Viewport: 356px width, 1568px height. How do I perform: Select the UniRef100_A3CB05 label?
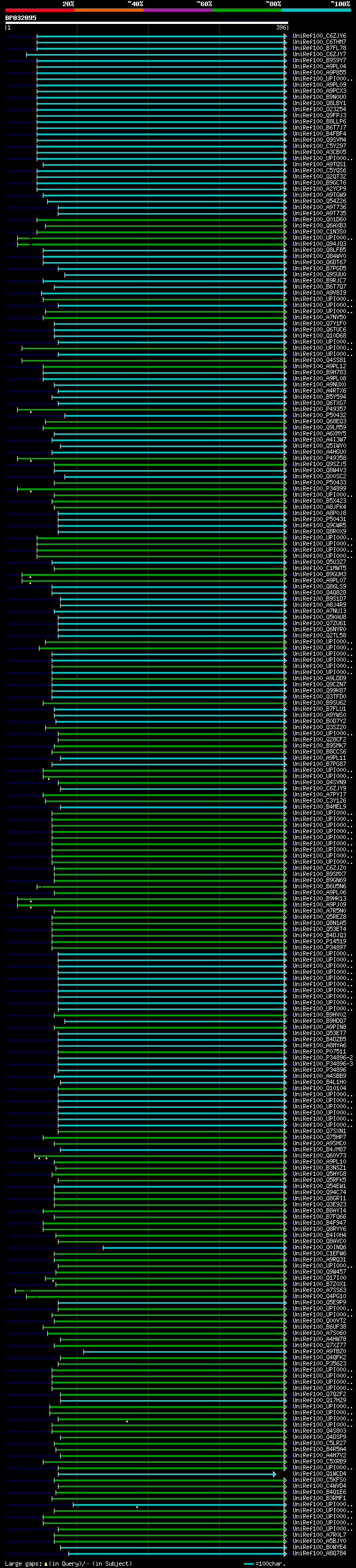319,152
